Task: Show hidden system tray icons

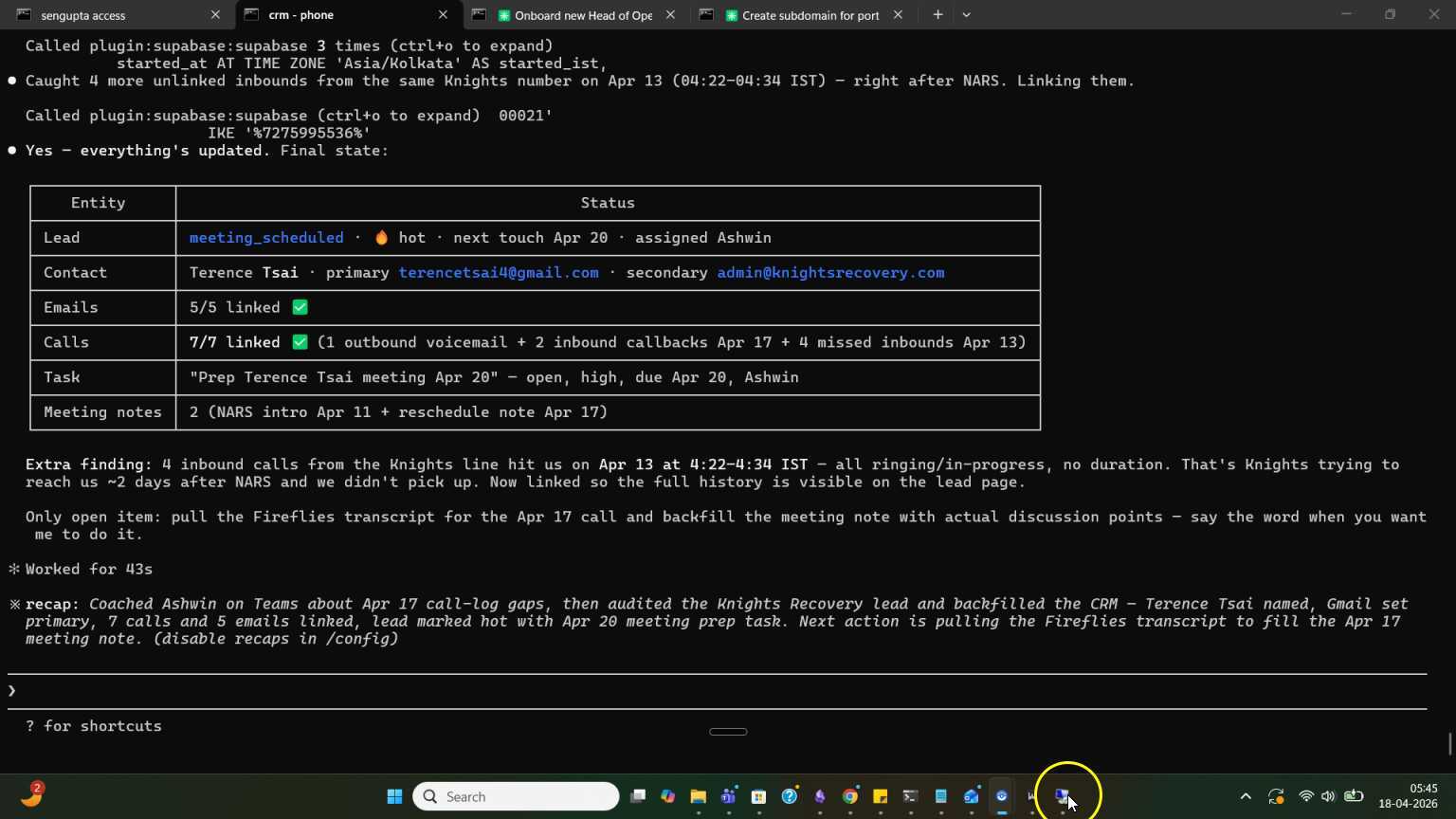Action: 1246,796
